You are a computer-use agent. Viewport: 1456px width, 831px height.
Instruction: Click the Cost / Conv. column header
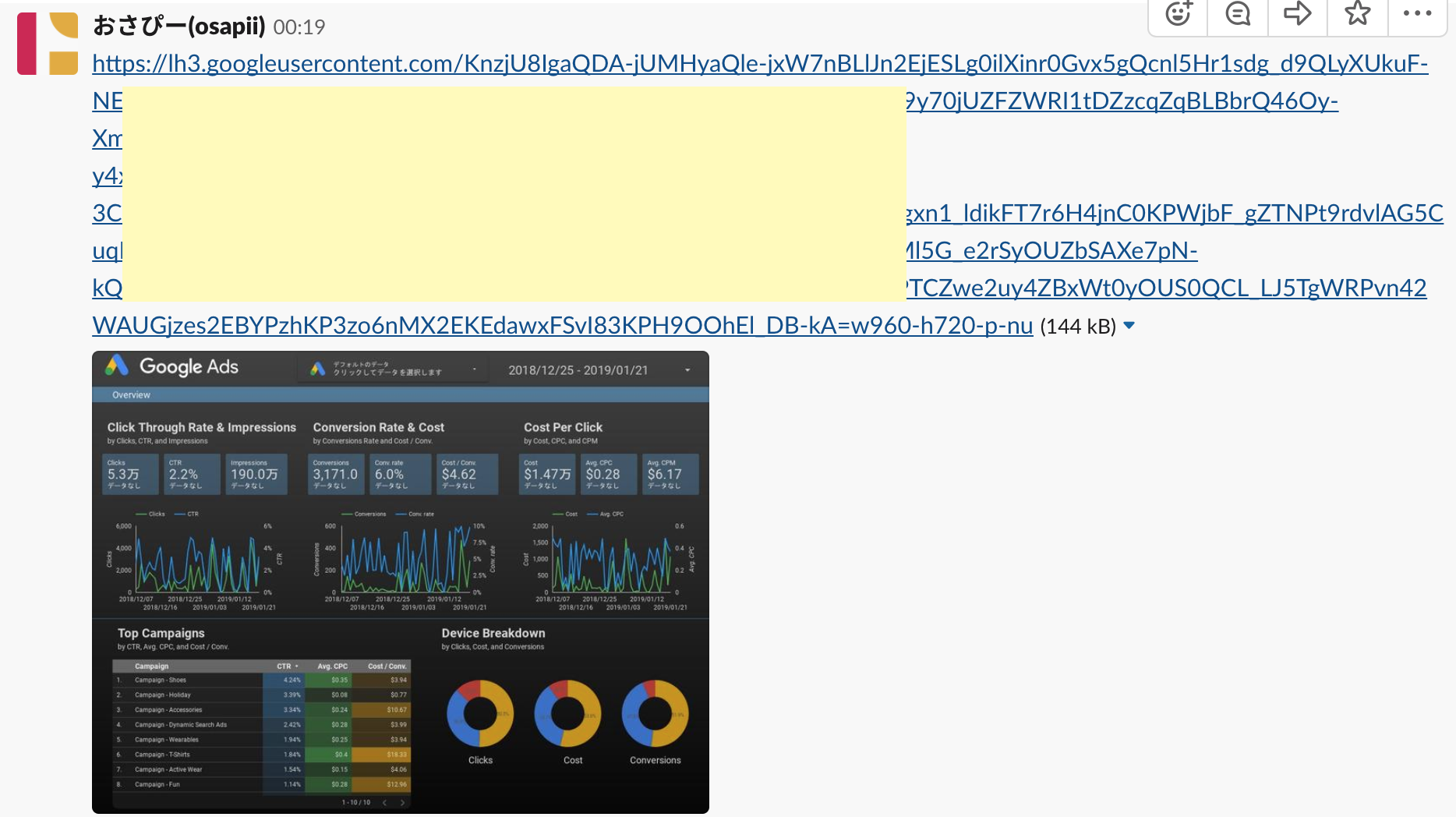(387, 667)
